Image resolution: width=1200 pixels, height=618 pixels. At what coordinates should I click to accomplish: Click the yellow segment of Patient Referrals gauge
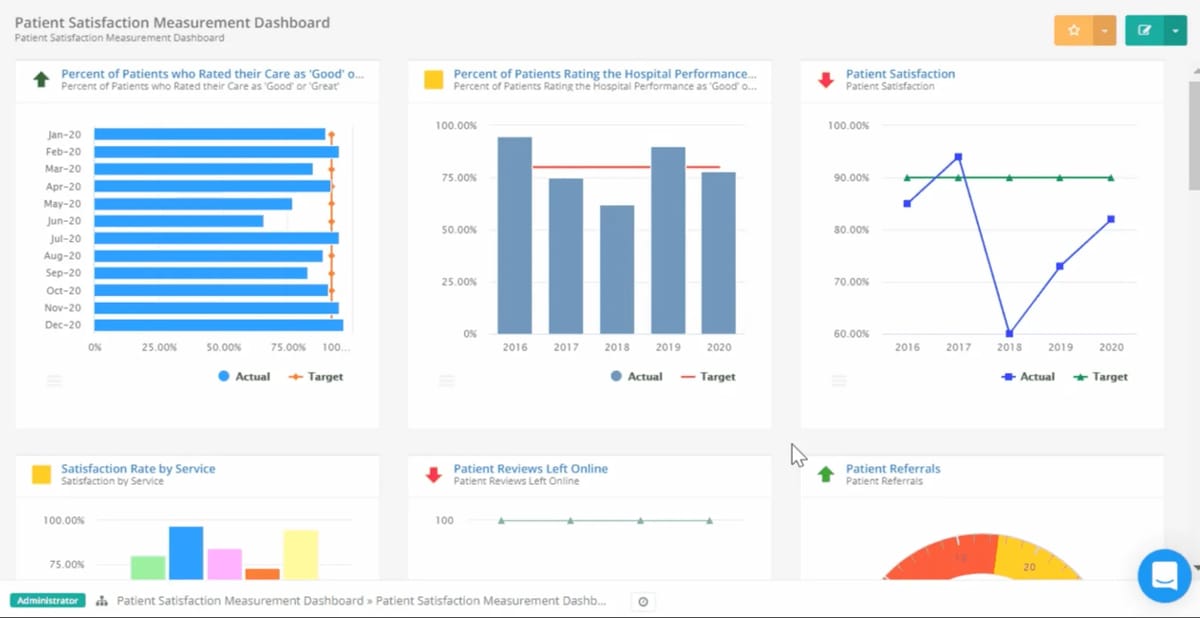tap(1033, 560)
